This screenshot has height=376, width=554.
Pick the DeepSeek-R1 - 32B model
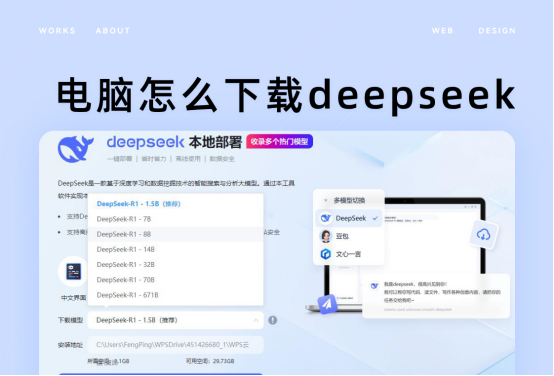coord(176,265)
